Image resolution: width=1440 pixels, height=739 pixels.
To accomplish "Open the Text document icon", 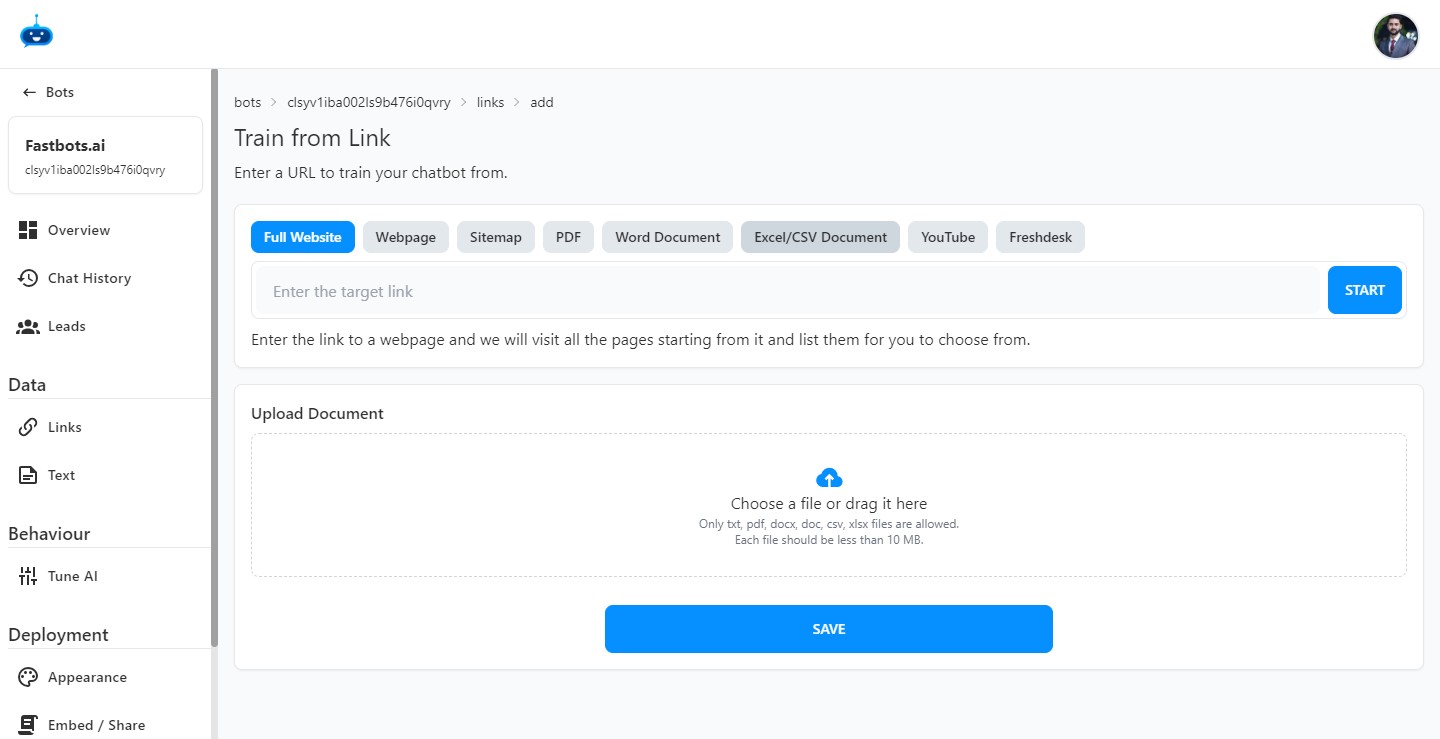I will pos(28,475).
